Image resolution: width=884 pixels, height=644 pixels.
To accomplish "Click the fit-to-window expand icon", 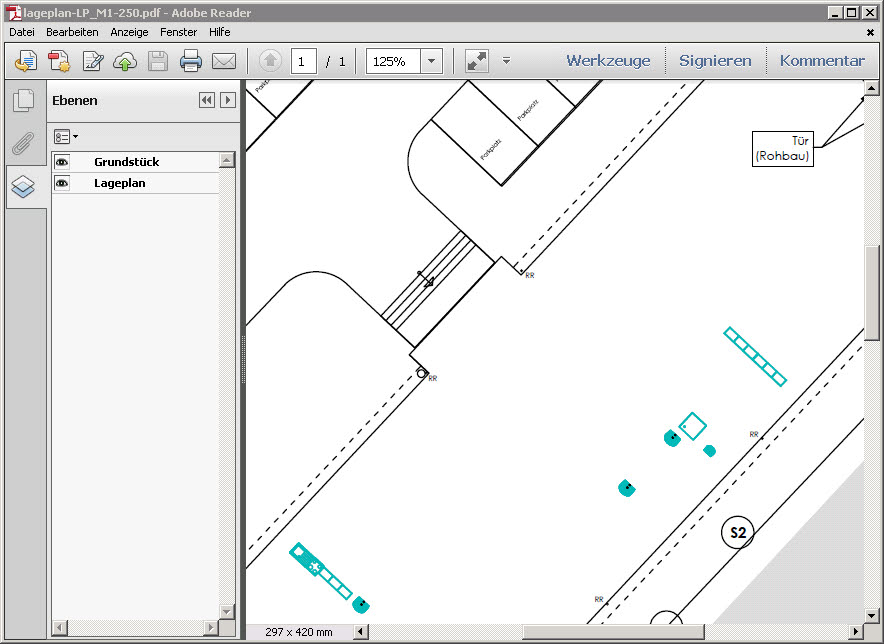I will 476,61.
